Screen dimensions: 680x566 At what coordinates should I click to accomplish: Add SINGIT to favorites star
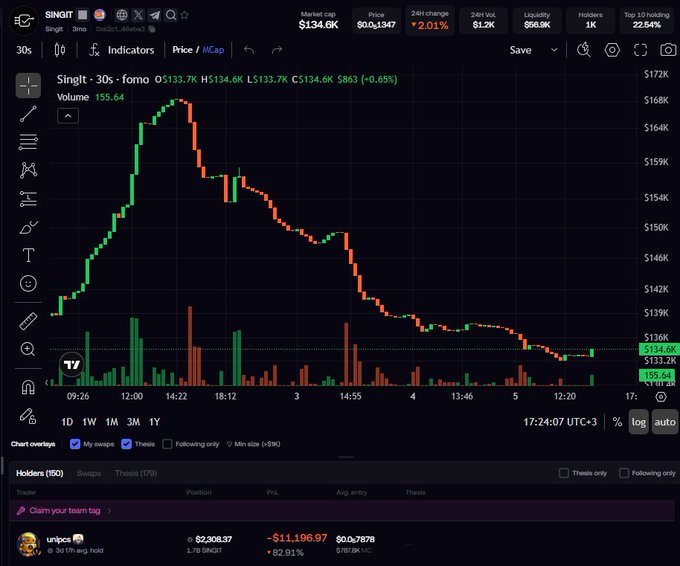(184, 15)
